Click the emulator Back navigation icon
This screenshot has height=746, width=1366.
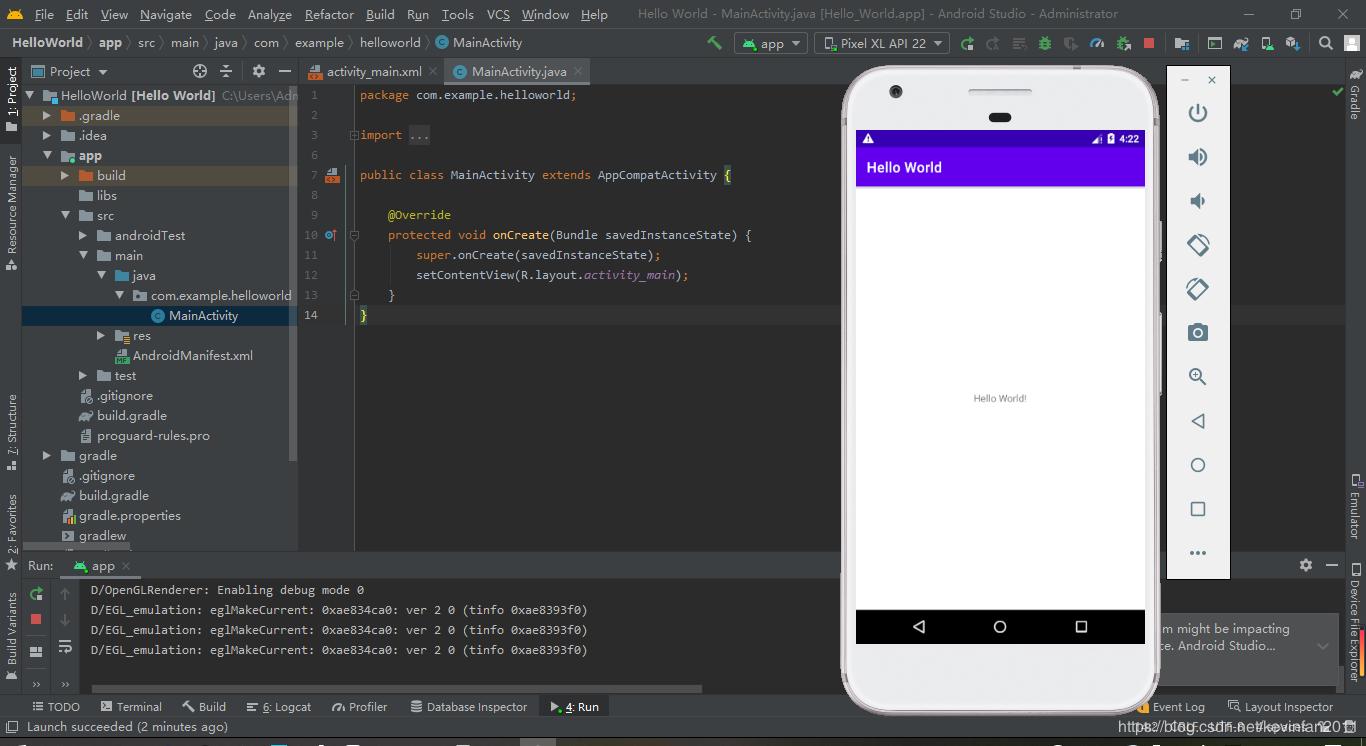1198,421
